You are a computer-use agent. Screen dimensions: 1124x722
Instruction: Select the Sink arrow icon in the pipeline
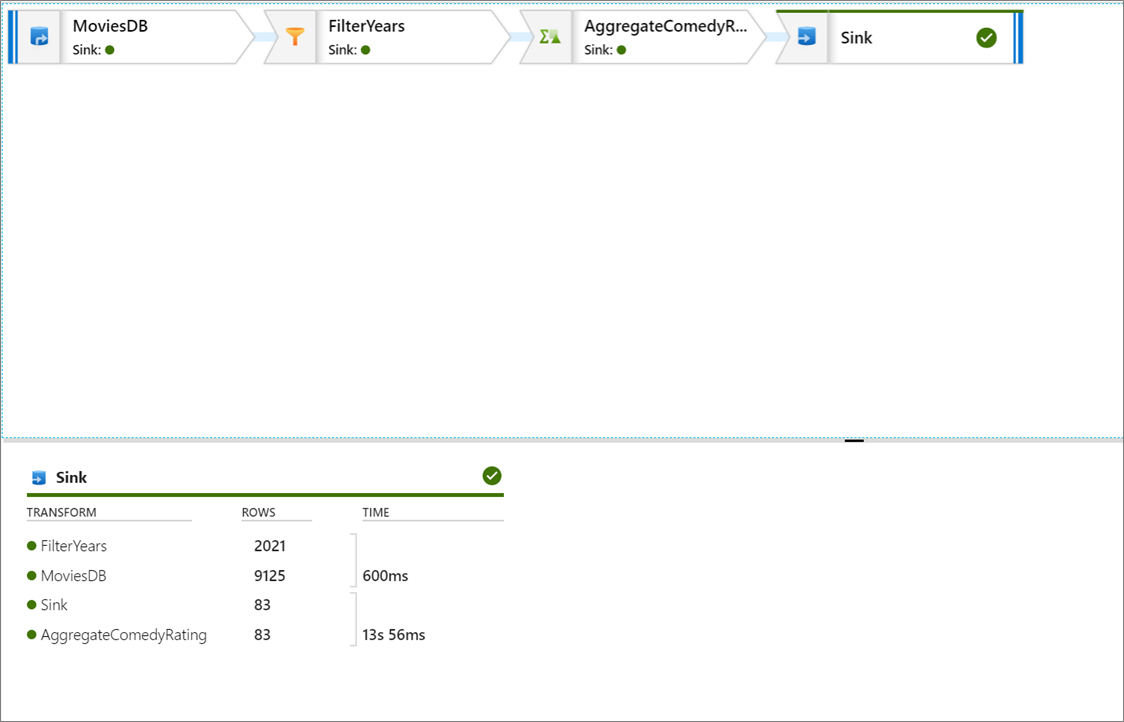click(805, 37)
